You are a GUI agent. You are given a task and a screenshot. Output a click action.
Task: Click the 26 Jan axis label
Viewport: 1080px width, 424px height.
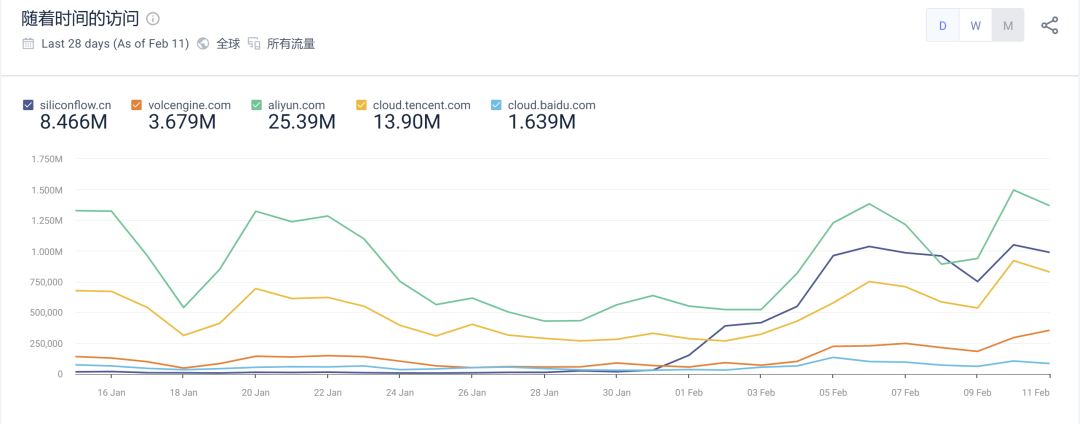472,393
